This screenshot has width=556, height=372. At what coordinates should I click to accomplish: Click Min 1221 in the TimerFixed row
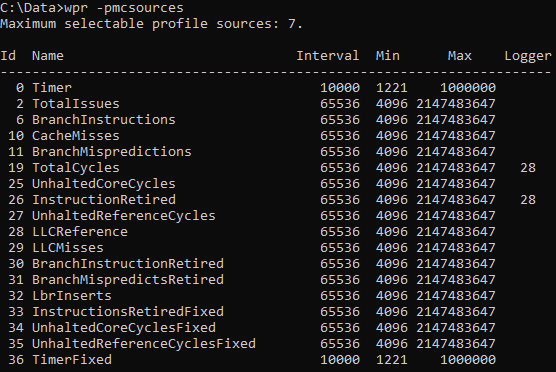(391, 359)
